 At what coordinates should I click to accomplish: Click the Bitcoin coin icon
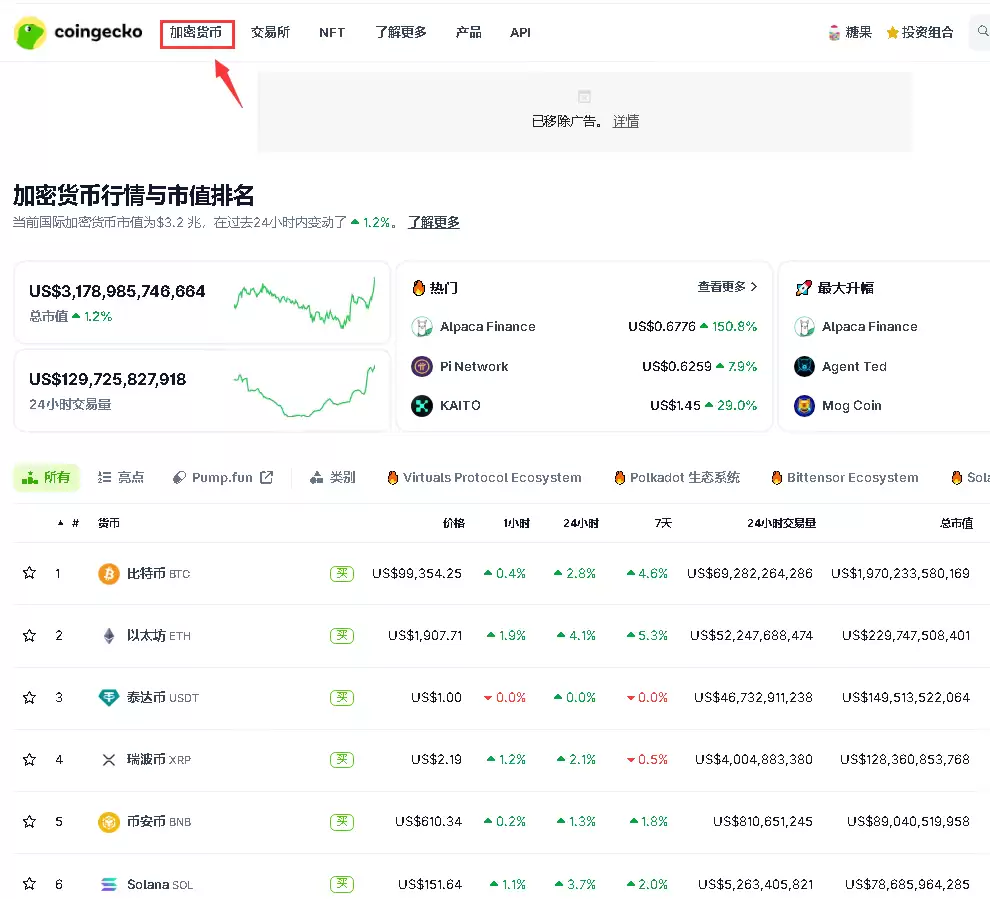pyautogui.click(x=108, y=573)
